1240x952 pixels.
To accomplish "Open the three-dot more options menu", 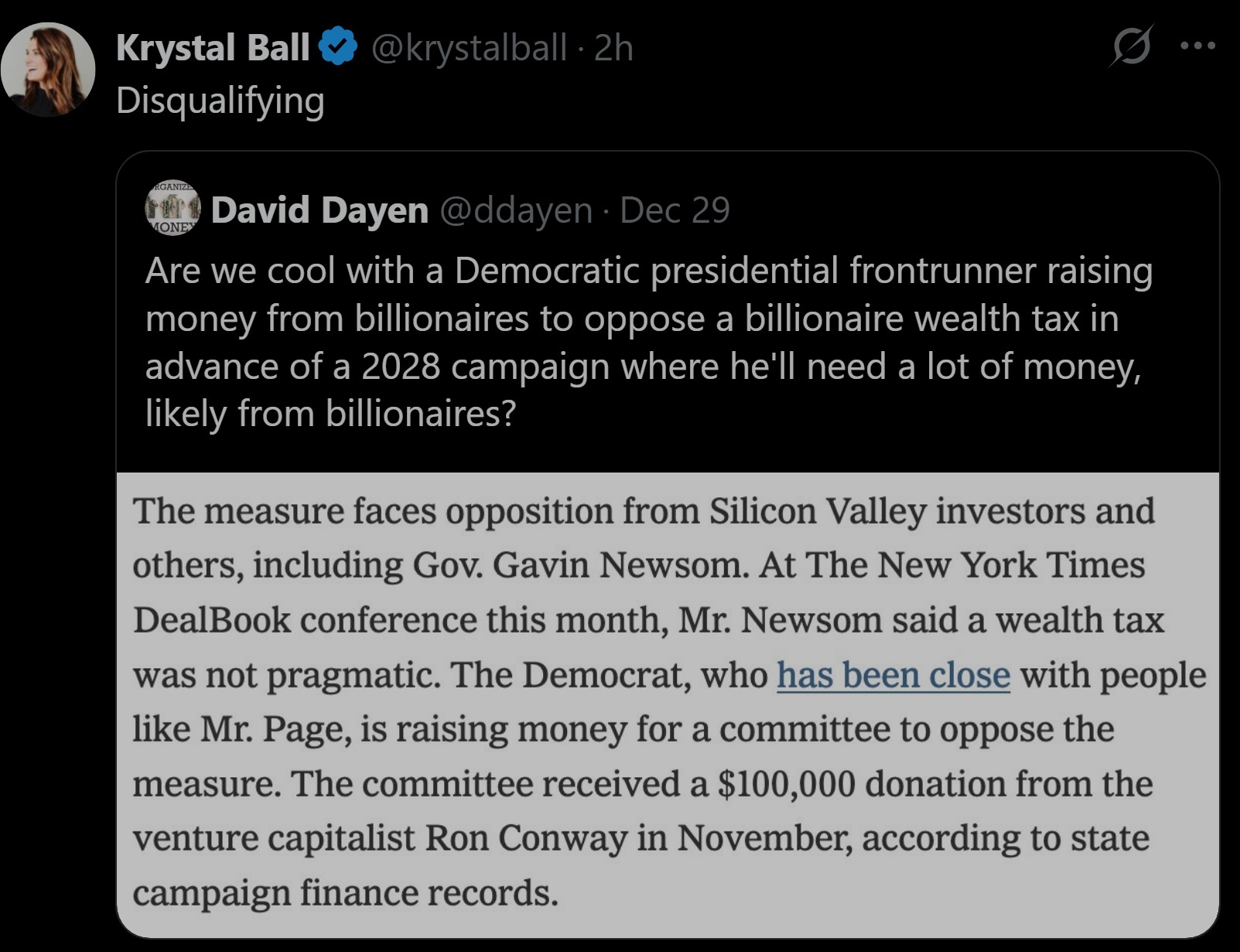I will pyautogui.click(x=1197, y=46).
